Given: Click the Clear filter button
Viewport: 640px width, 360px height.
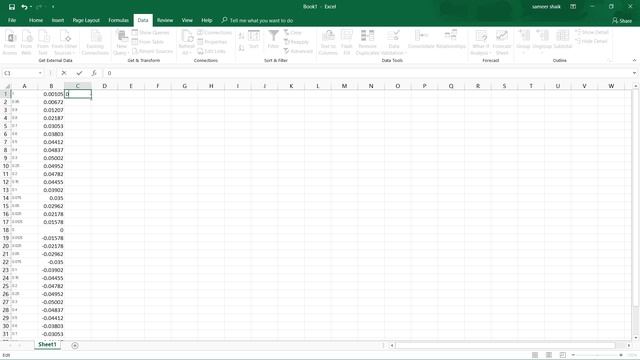Looking at the screenshot, I should [x=293, y=32].
